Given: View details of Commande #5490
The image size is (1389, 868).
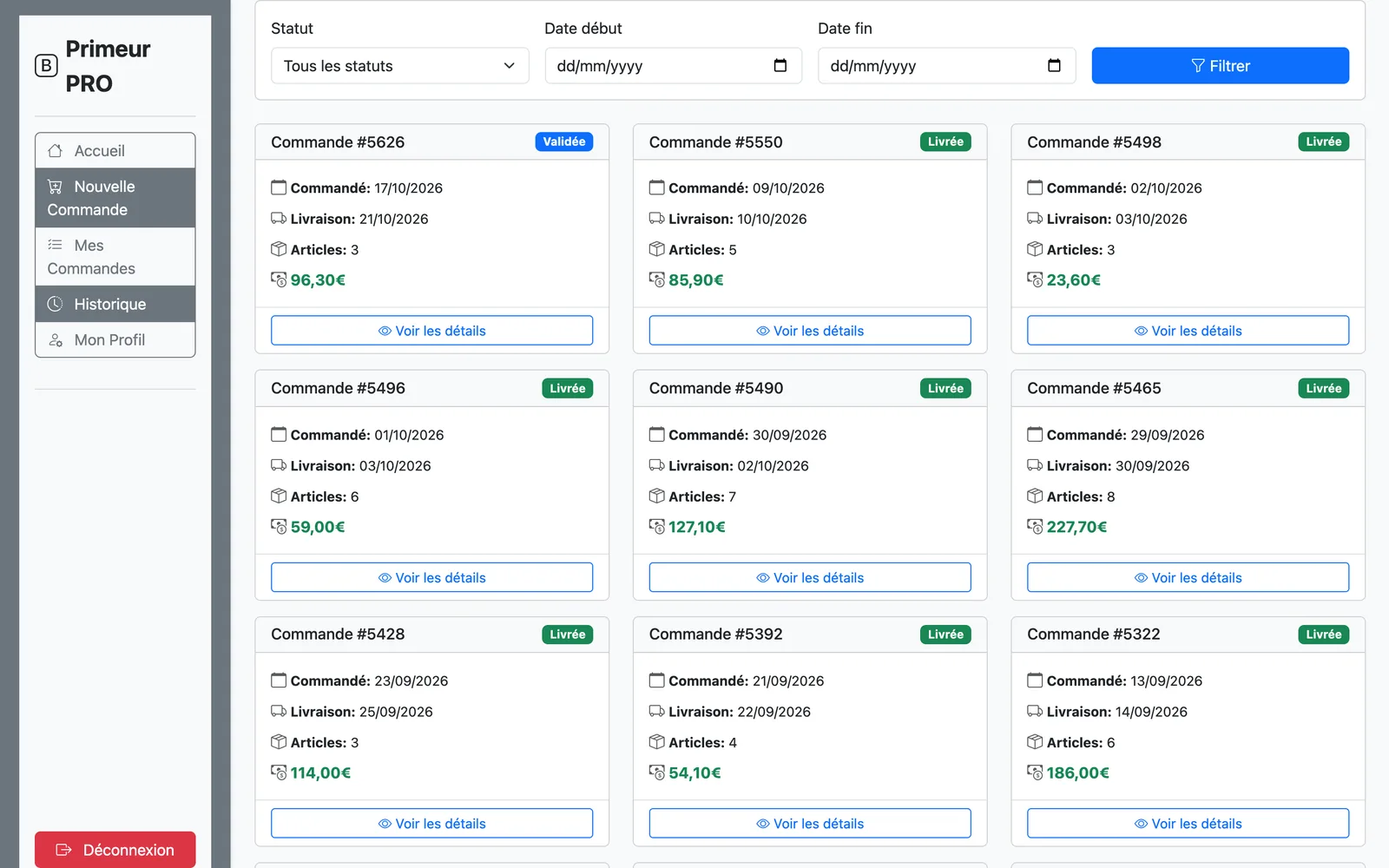Looking at the screenshot, I should (x=810, y=577).
